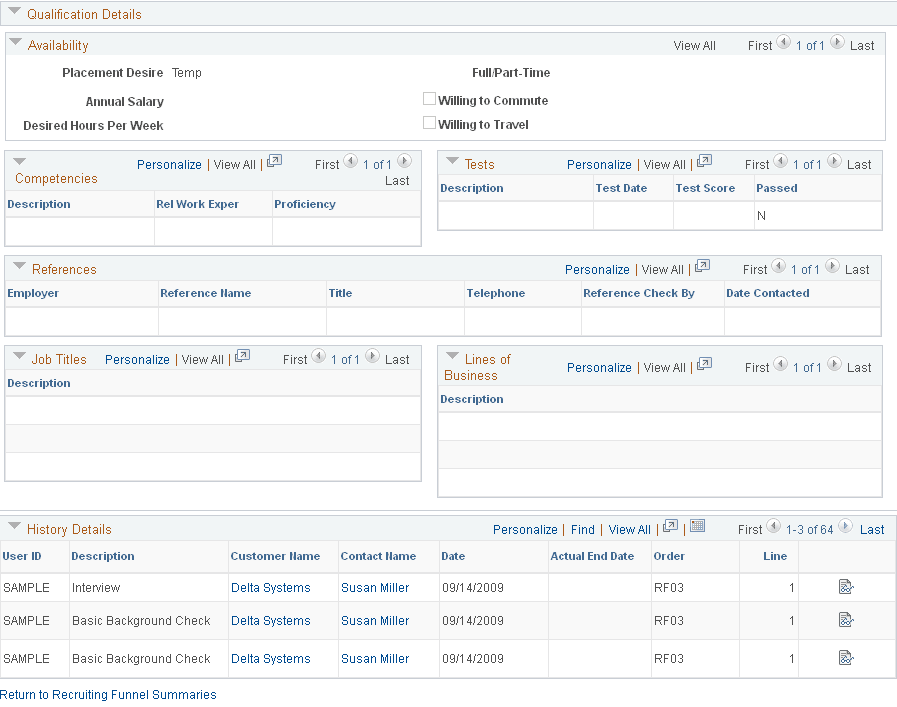Collapse the History Details section

[x=14, y=529]
